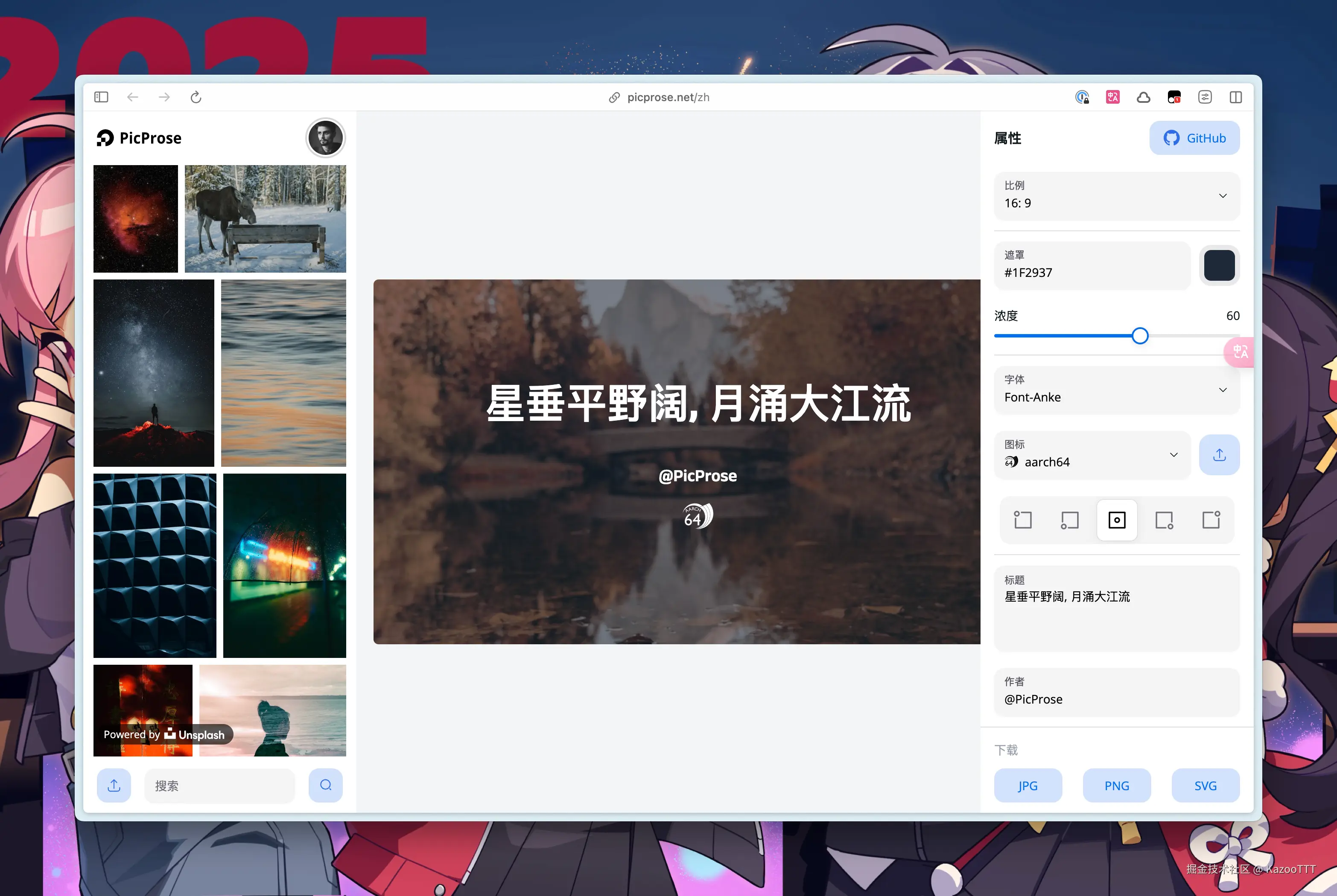Image resolution: width=1337 pixels, height=896 pixels.
Task: Choose JPG as the download format
Action: point(1028,785)
